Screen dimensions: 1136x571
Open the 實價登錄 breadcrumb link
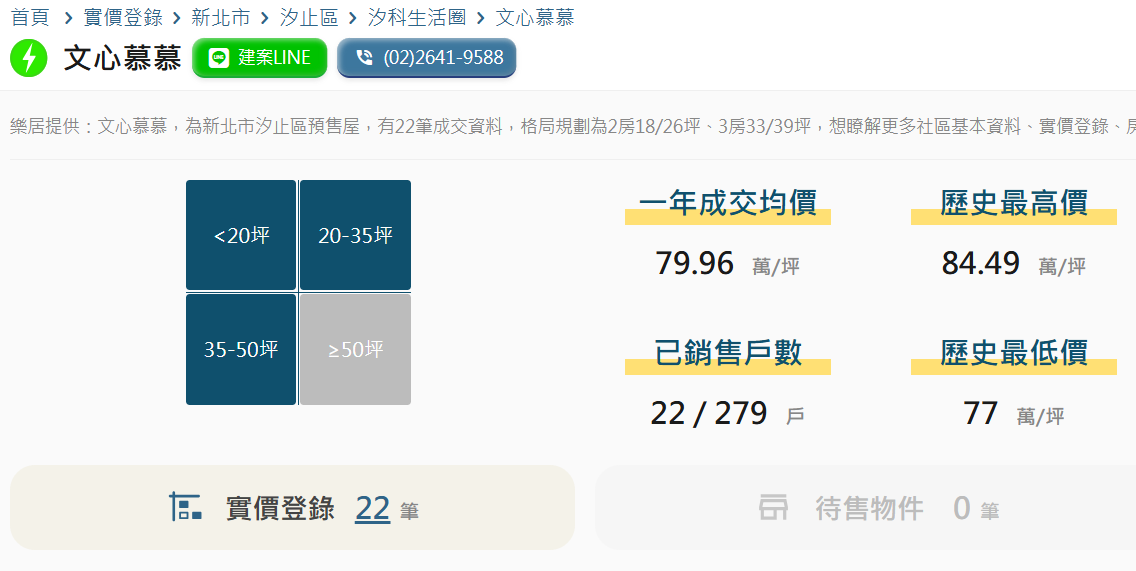[x=122, y=17]
